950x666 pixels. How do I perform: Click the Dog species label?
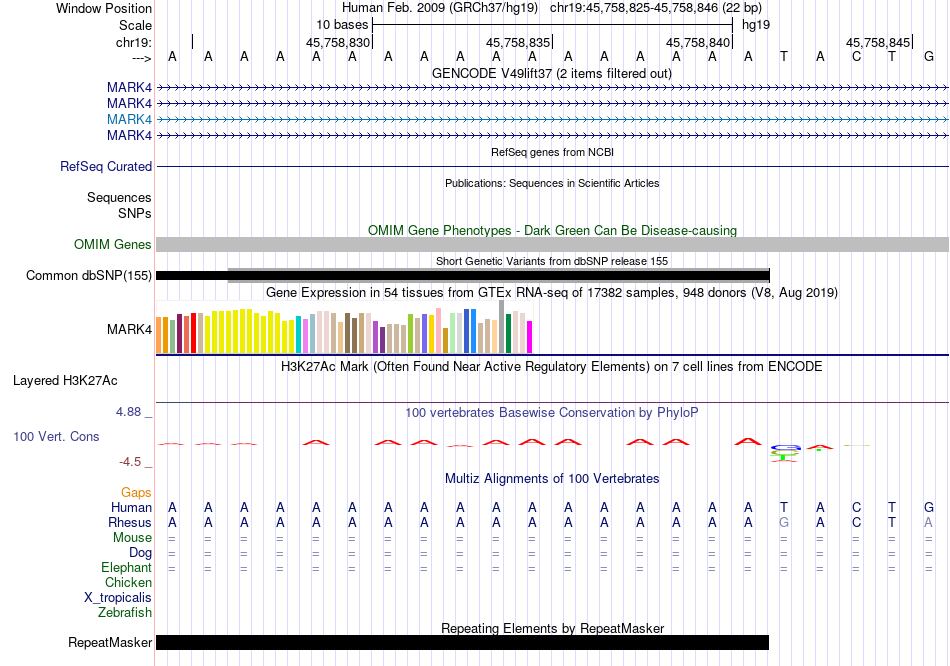140,553
